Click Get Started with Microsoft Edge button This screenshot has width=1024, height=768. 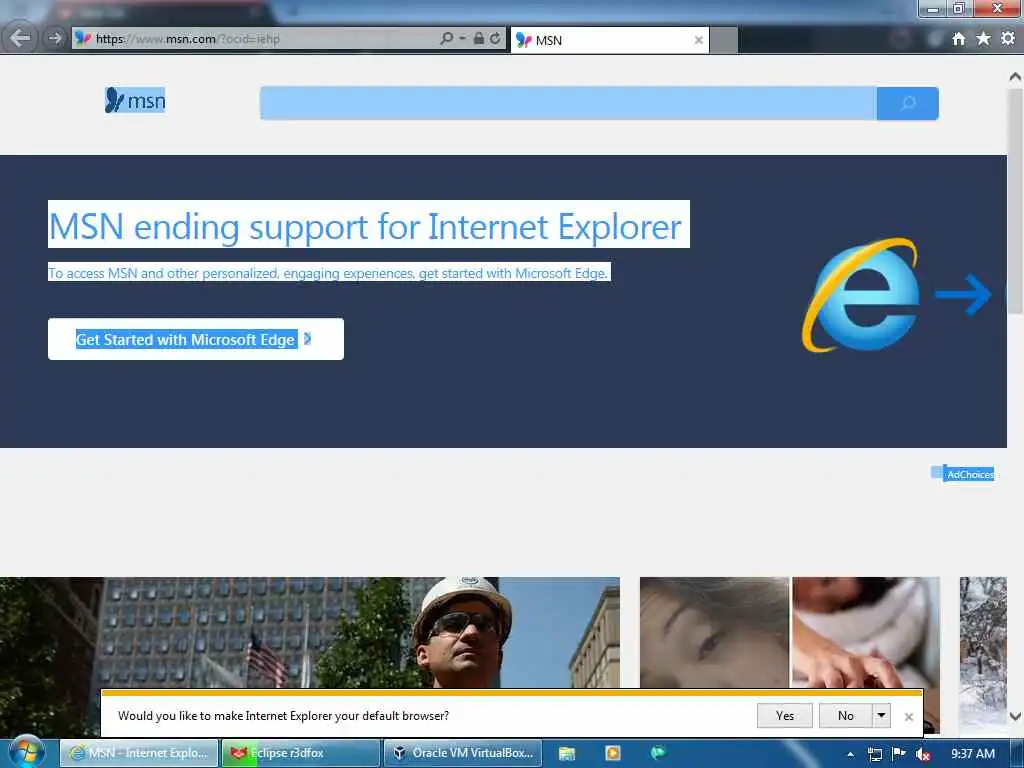coord(195,339)
